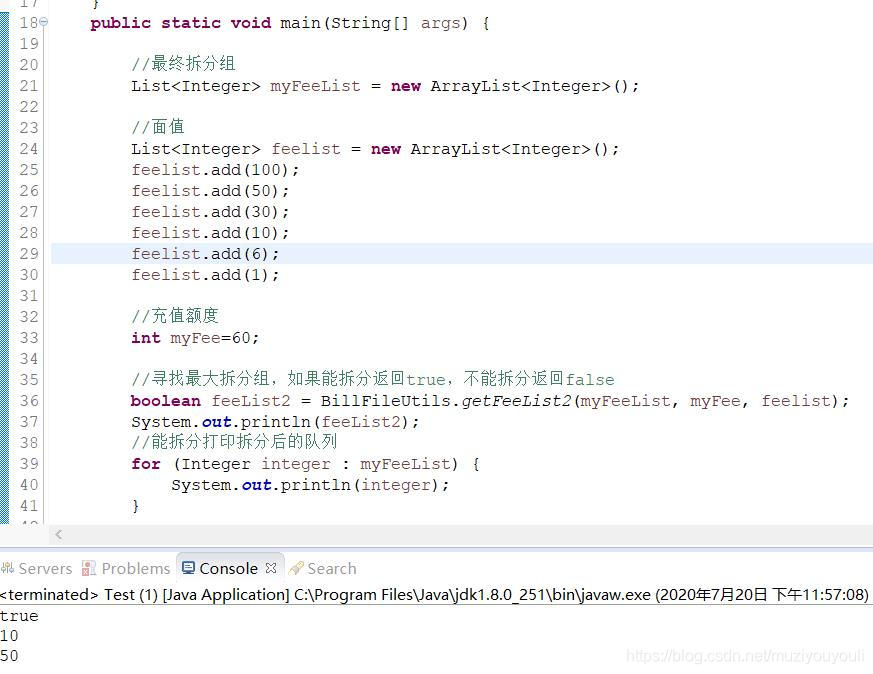The width and height of the screenshot is (873, 674).
Task: Click the //能拆分打印拆分后的队列 comment
Action: coord(234,442)
